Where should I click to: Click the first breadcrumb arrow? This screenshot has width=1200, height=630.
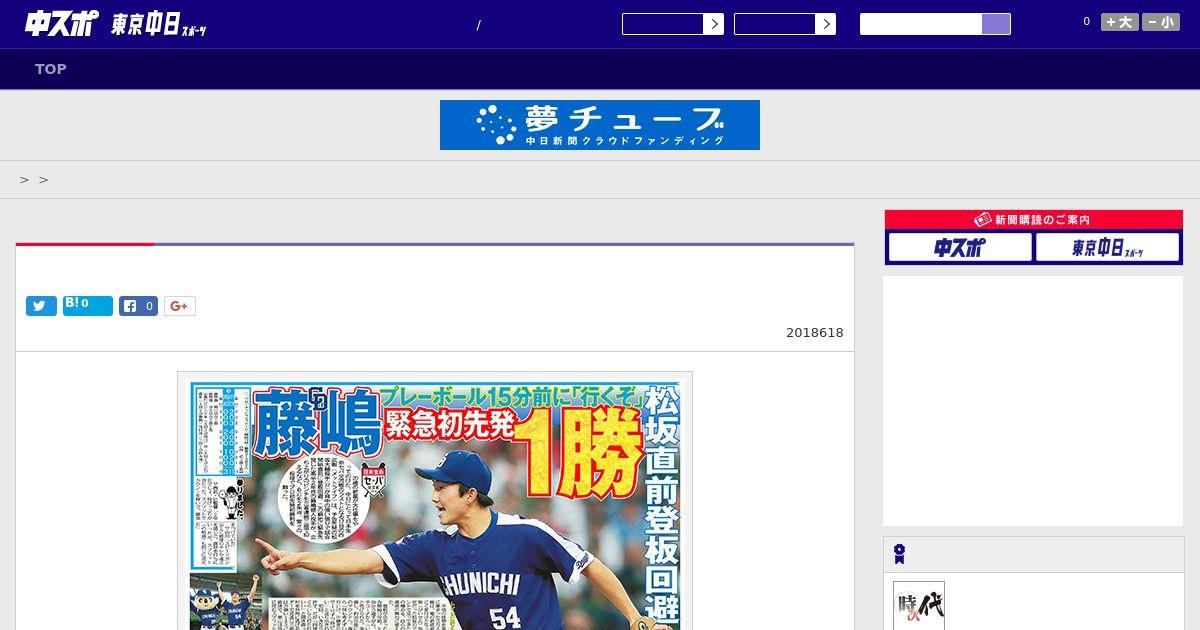point(24,180)
